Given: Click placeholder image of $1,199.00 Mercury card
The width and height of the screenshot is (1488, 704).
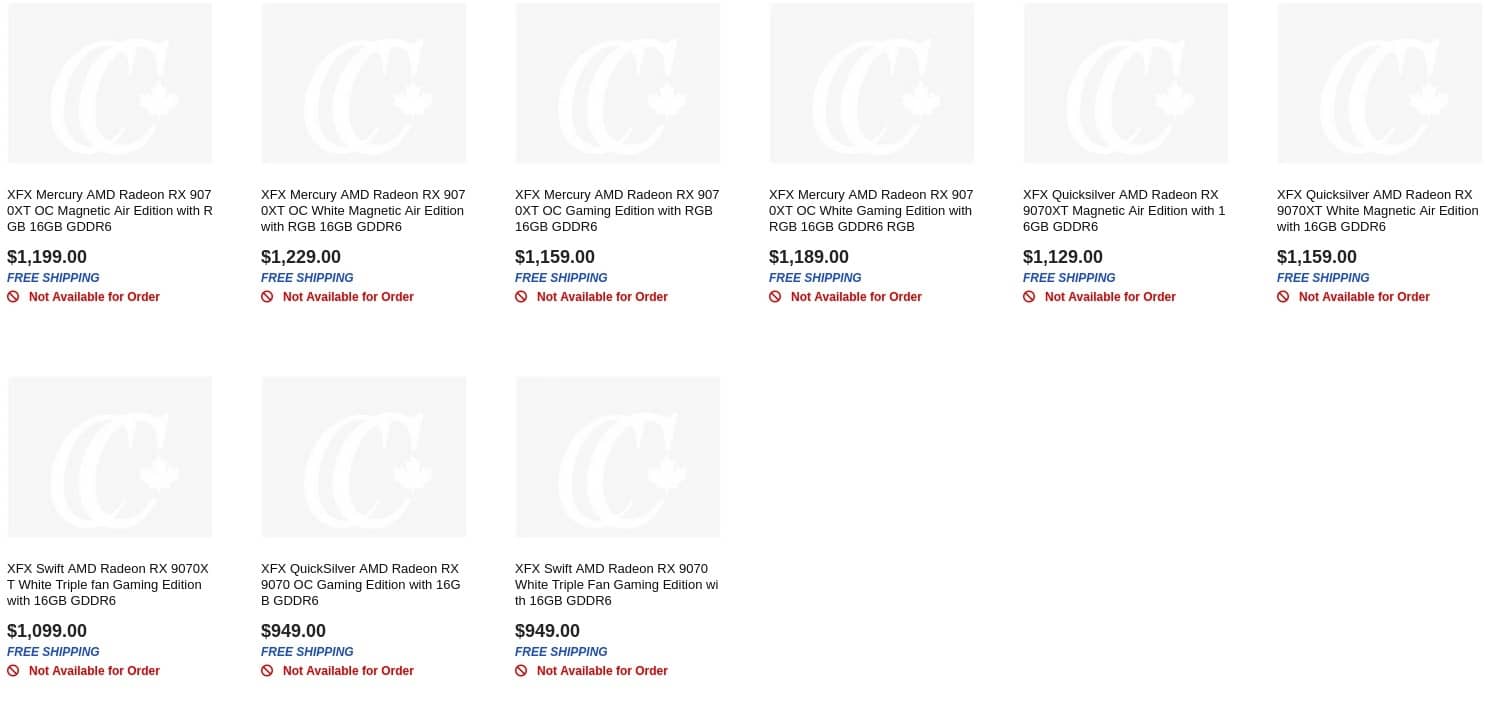Looking at the screenshot, I should [110, 83].
